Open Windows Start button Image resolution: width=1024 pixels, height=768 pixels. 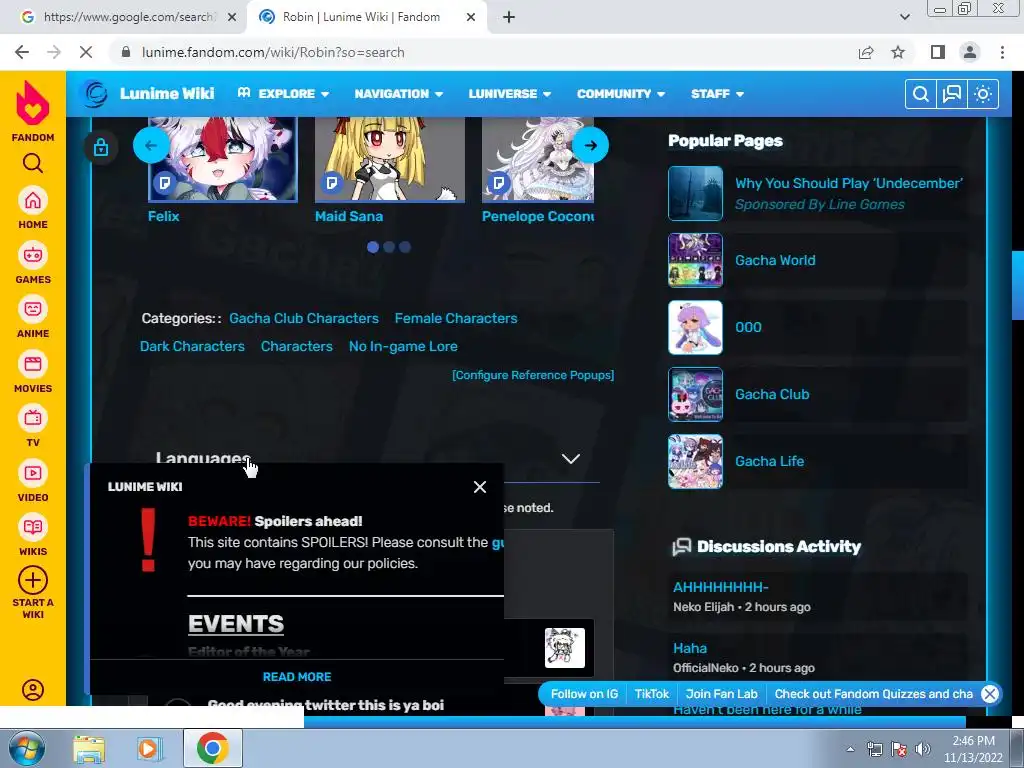pos(27,748)
